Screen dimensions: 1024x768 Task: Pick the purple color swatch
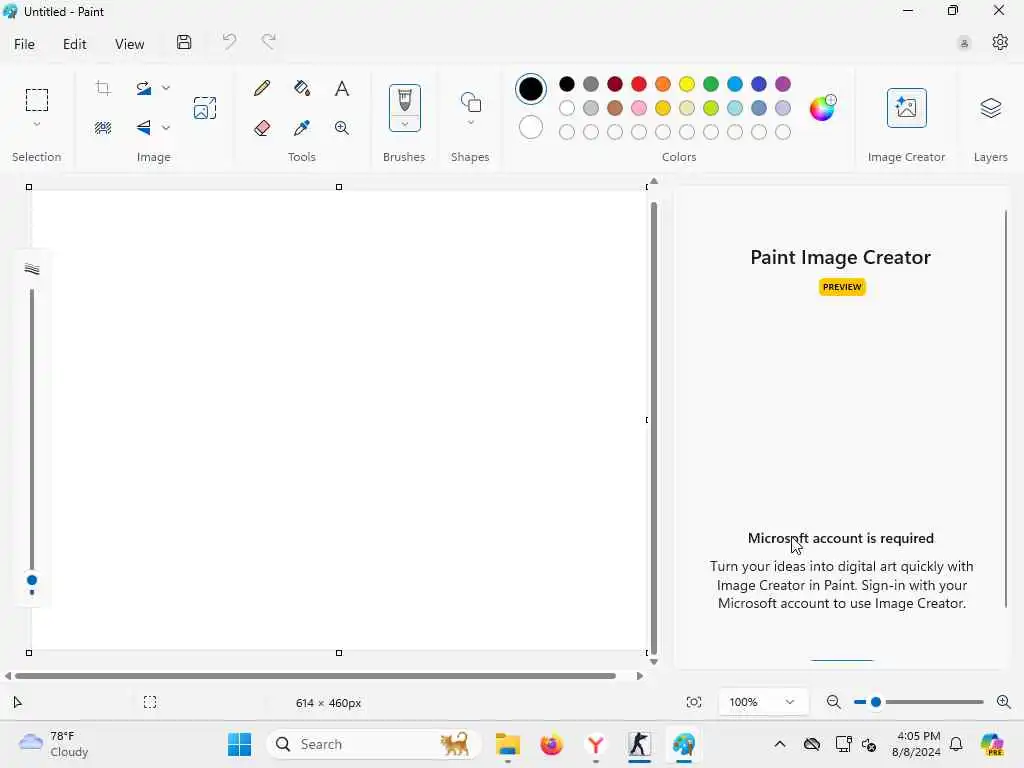pyautogui.click(x=782, y=84)
